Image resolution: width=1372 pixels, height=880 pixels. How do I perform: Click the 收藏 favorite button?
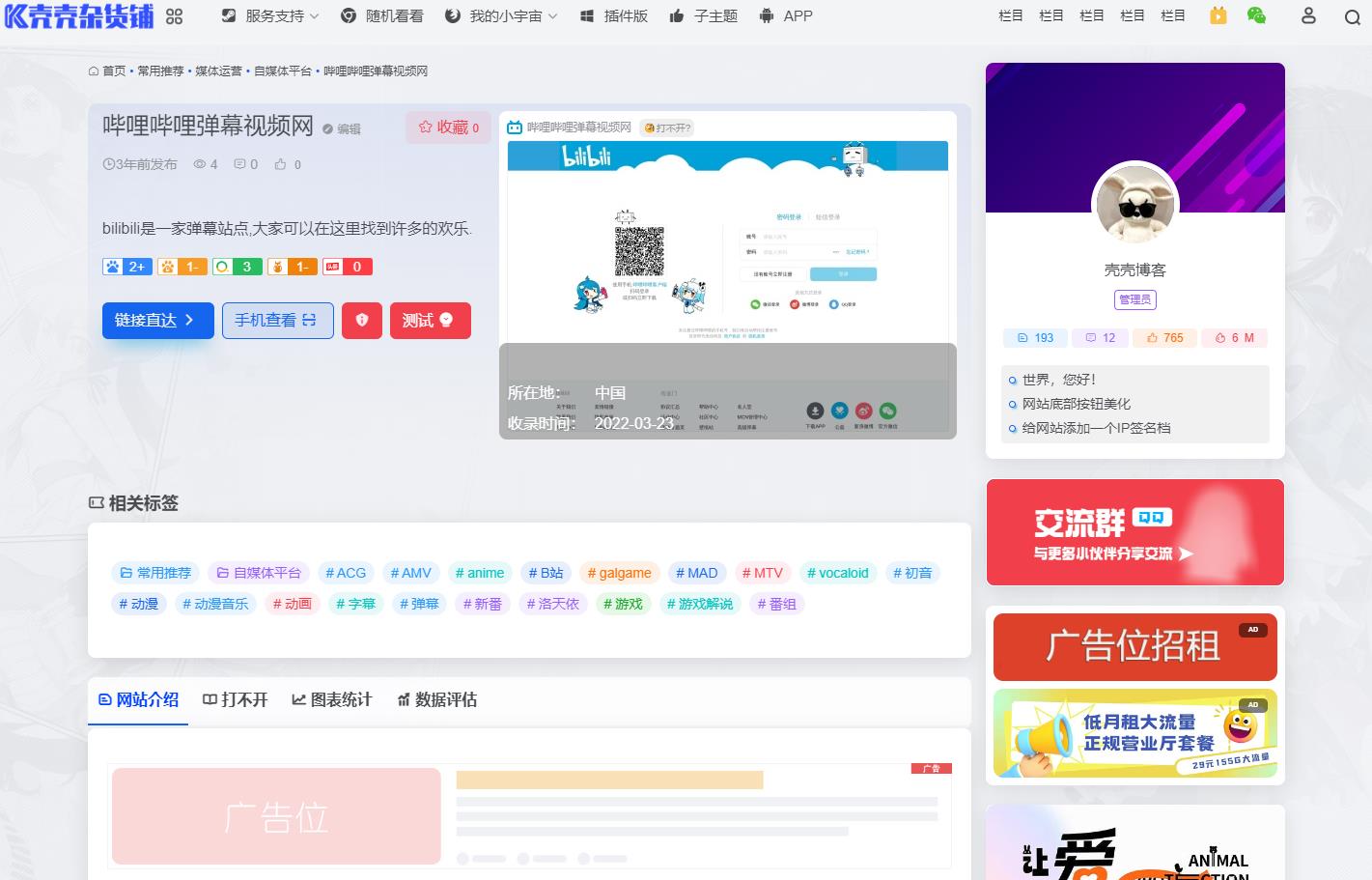pos(448,128)
